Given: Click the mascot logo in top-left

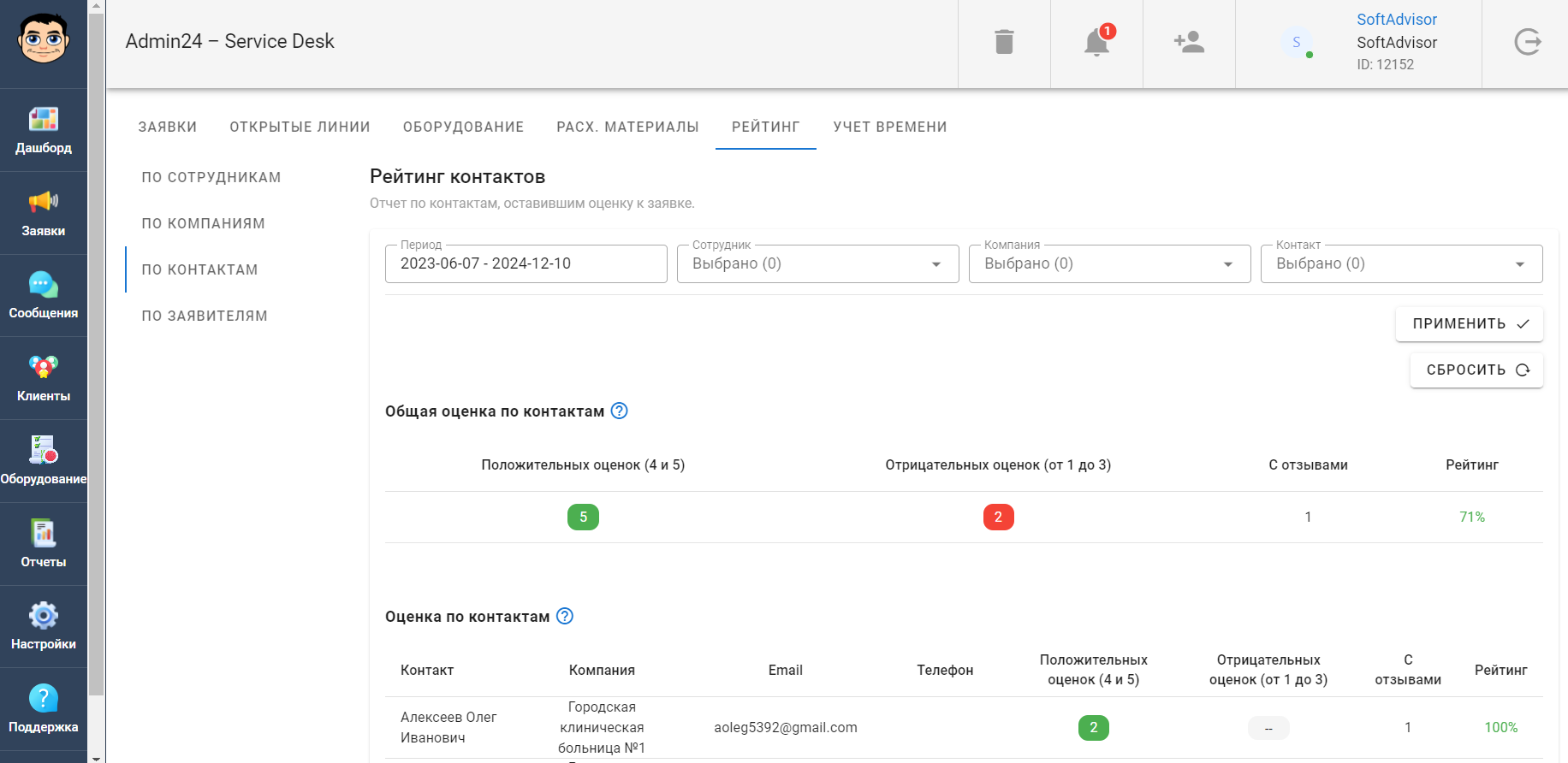Looking at the screenshot, I should (43, 39).
